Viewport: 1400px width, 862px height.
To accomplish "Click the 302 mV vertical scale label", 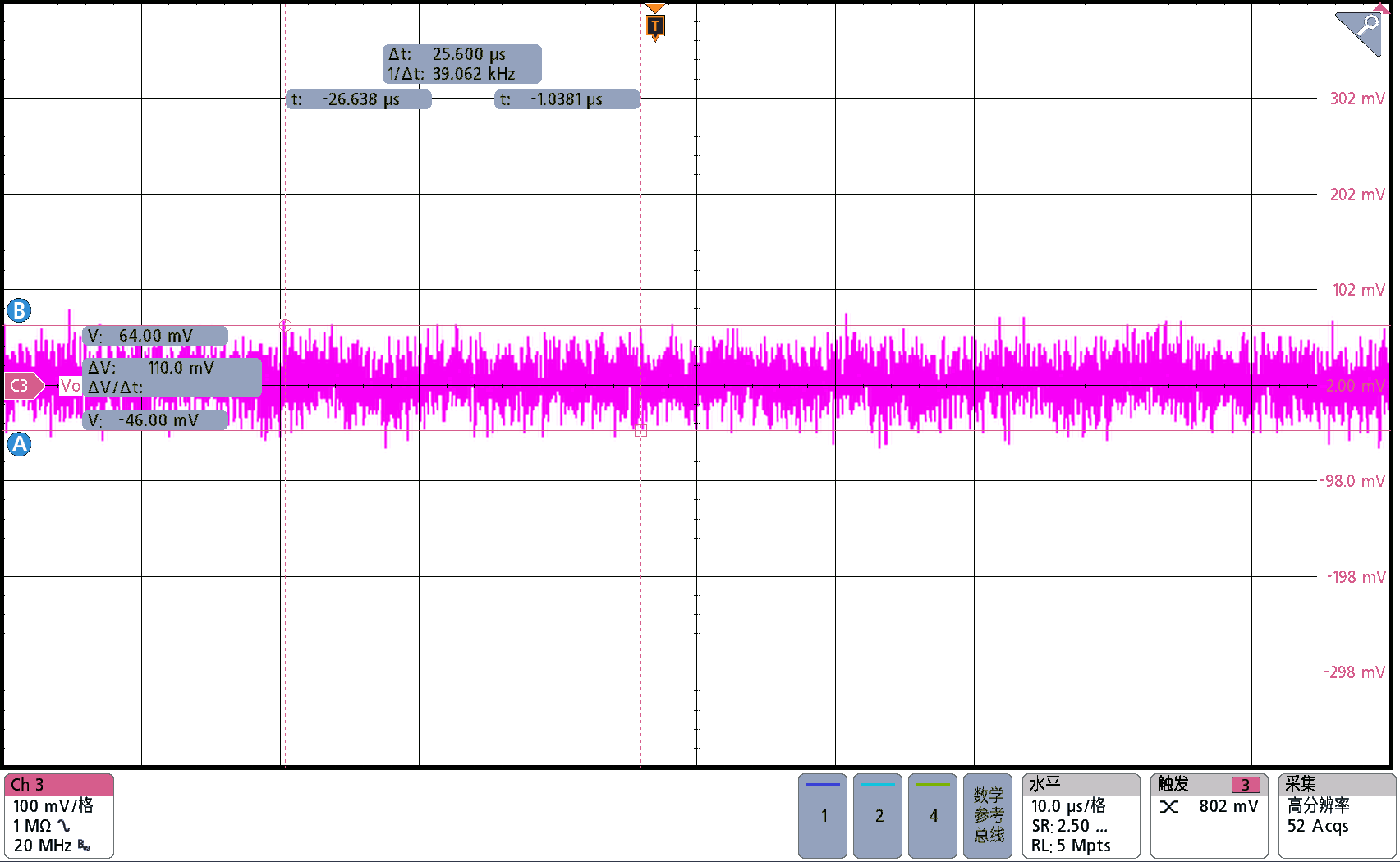I will coord(1357,99).
